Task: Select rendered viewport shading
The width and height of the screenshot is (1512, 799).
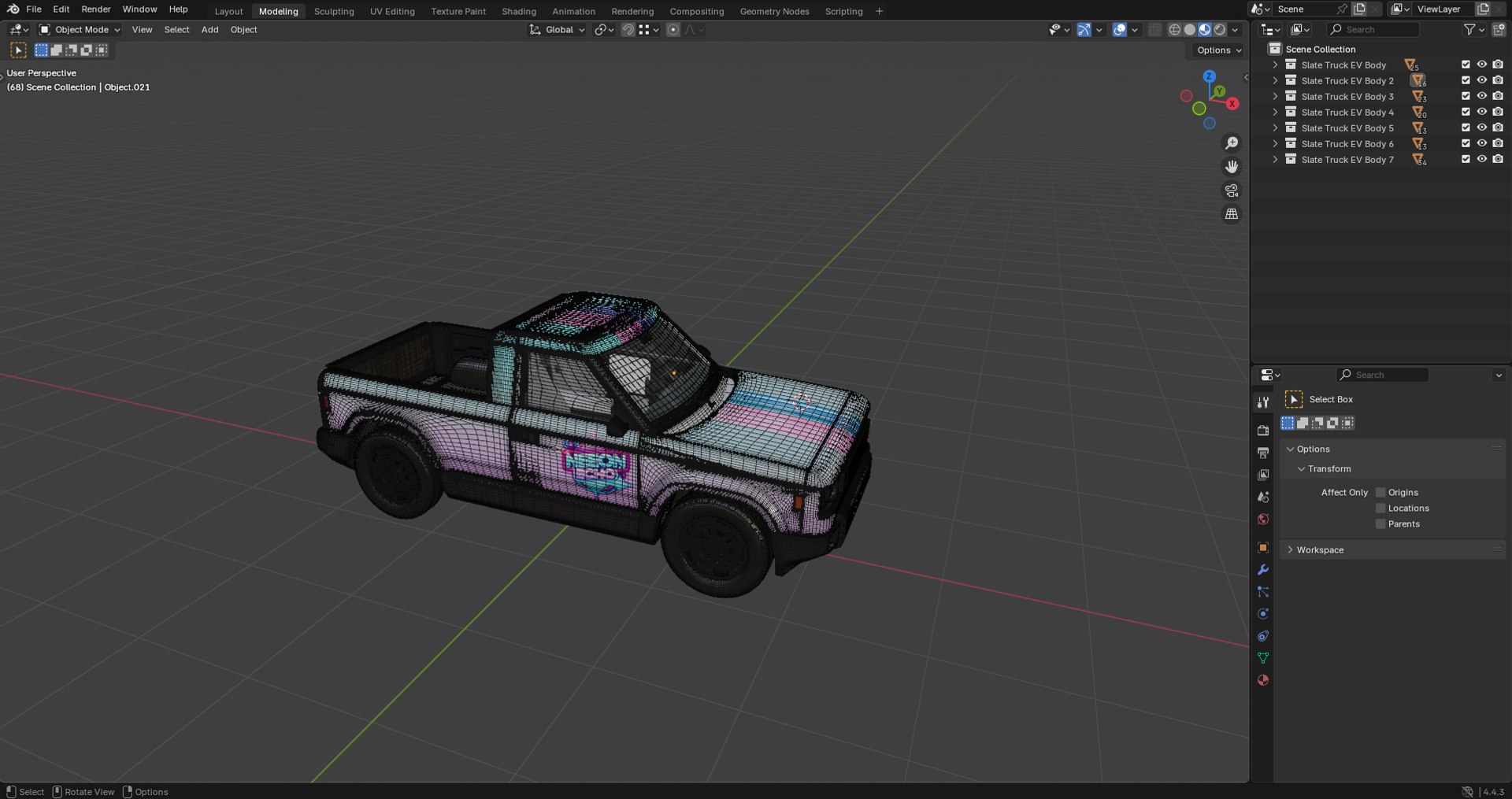Action: 1220,30
